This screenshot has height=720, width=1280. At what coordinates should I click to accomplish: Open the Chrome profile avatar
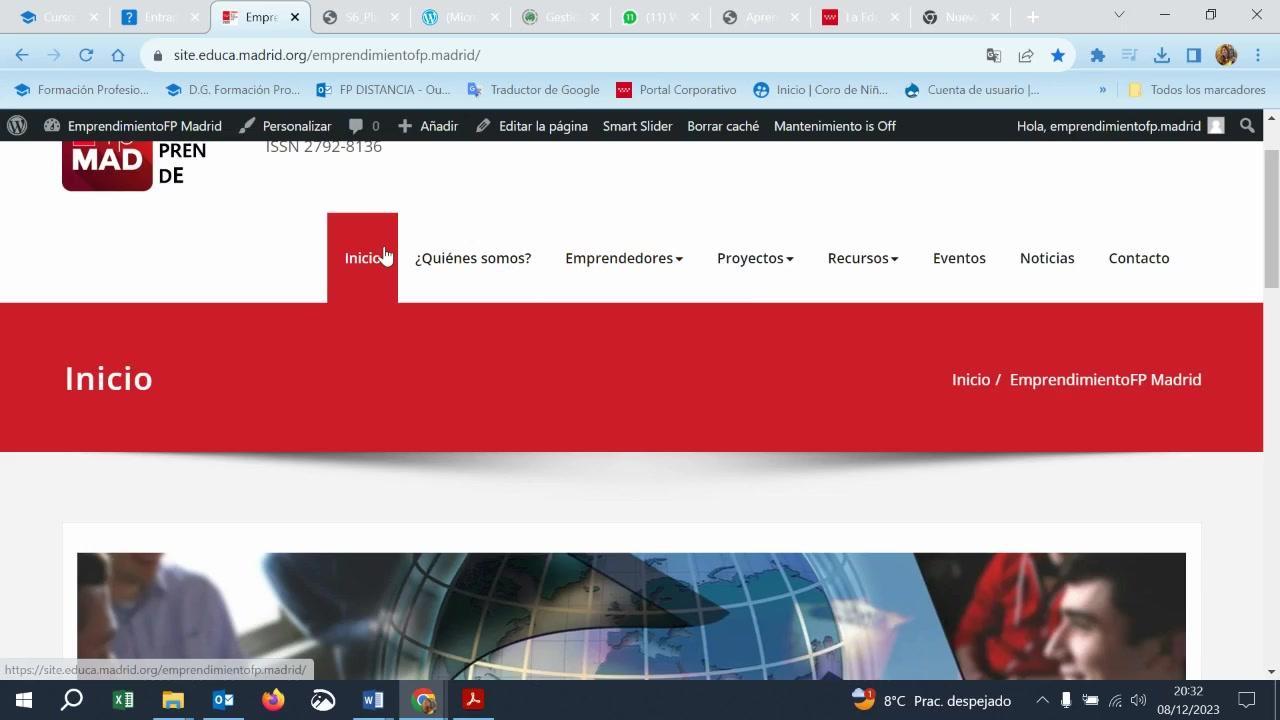(x=1226, y=55)
